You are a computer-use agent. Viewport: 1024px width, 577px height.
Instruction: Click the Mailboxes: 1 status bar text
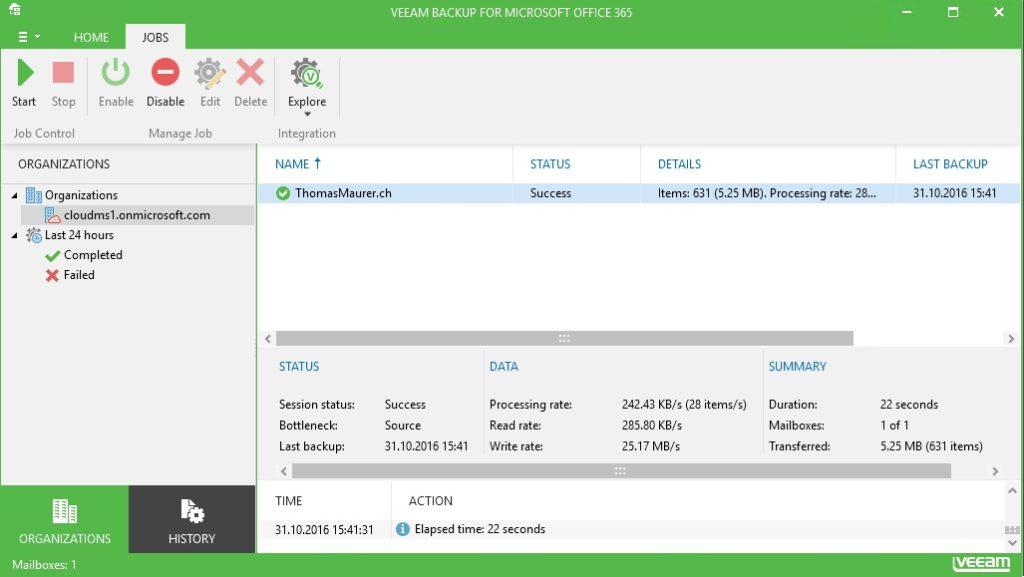pyautogui.click(x=44, y=565)
